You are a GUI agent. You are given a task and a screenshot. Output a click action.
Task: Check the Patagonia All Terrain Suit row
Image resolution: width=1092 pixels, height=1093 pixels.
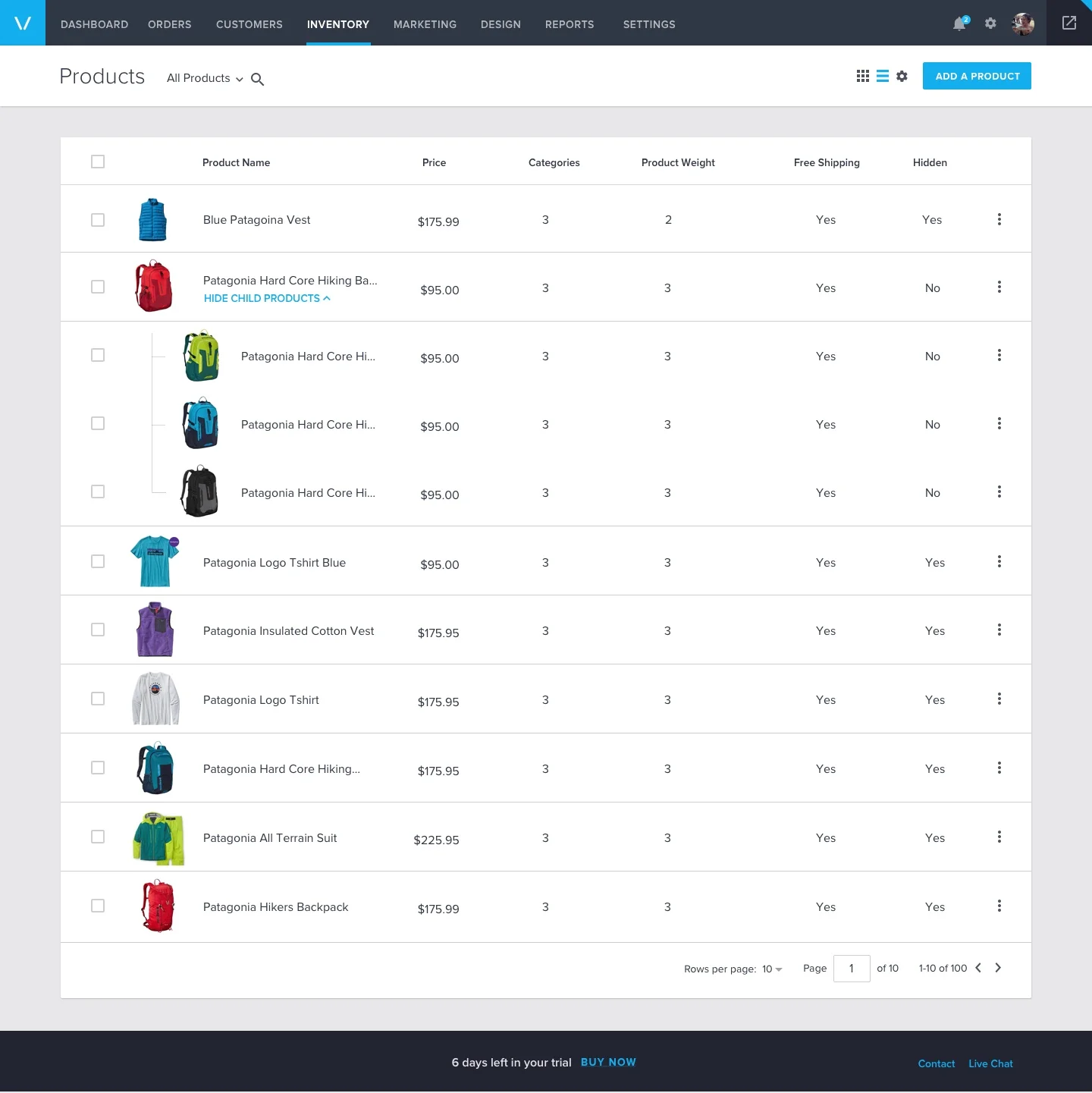[x=98, y=837]
